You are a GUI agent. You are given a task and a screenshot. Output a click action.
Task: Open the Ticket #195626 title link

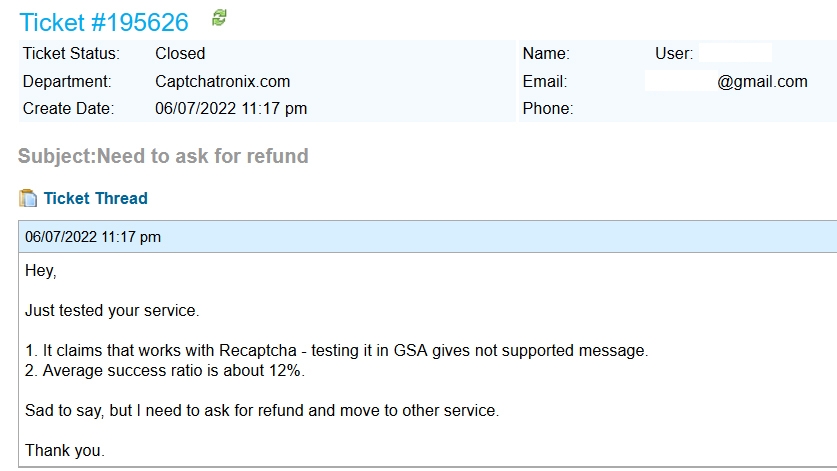(x=104, y=22)
